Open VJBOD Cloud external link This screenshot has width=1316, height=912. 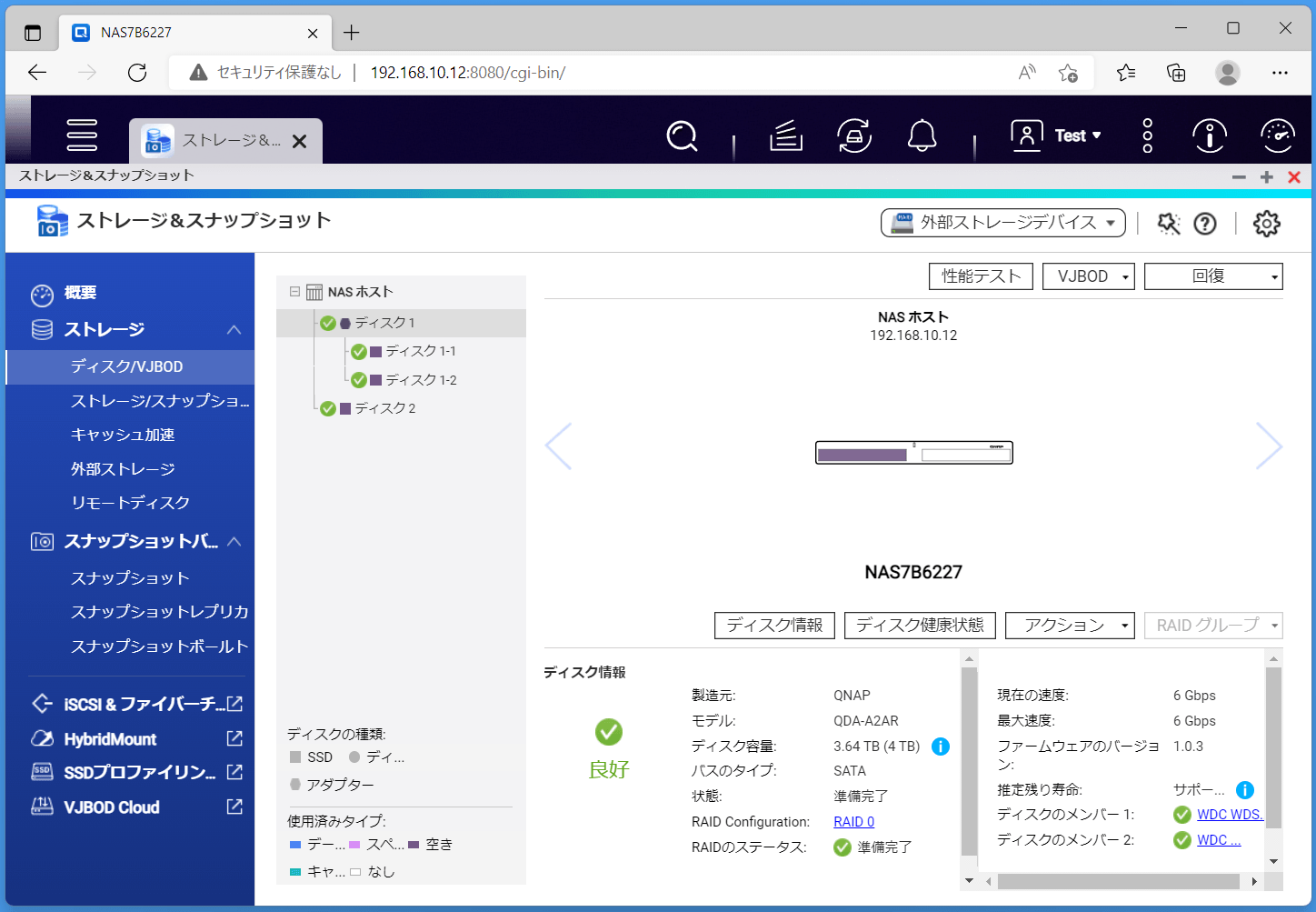pos(136,807)
